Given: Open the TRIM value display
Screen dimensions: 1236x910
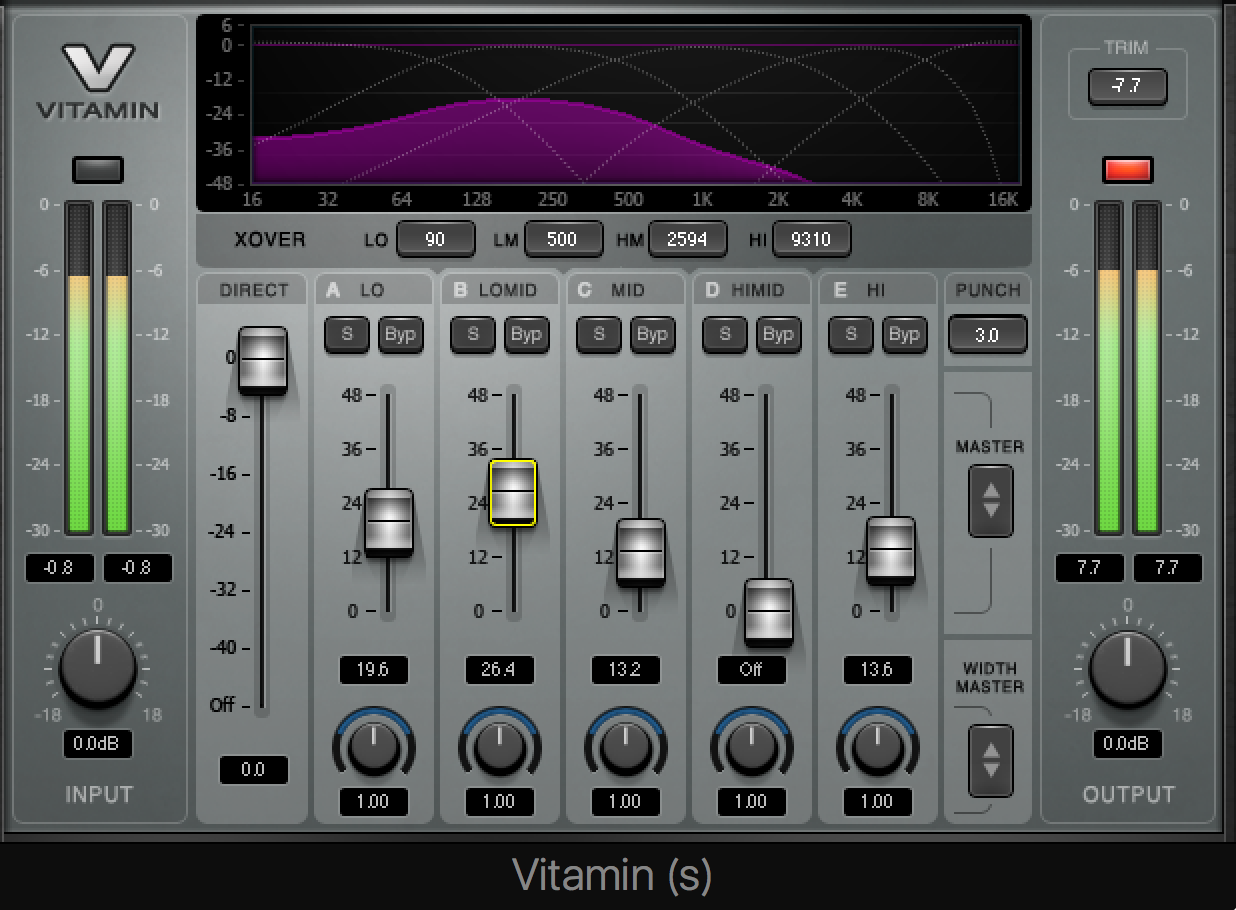Looking at the screenshot, I should (1126, 86).
